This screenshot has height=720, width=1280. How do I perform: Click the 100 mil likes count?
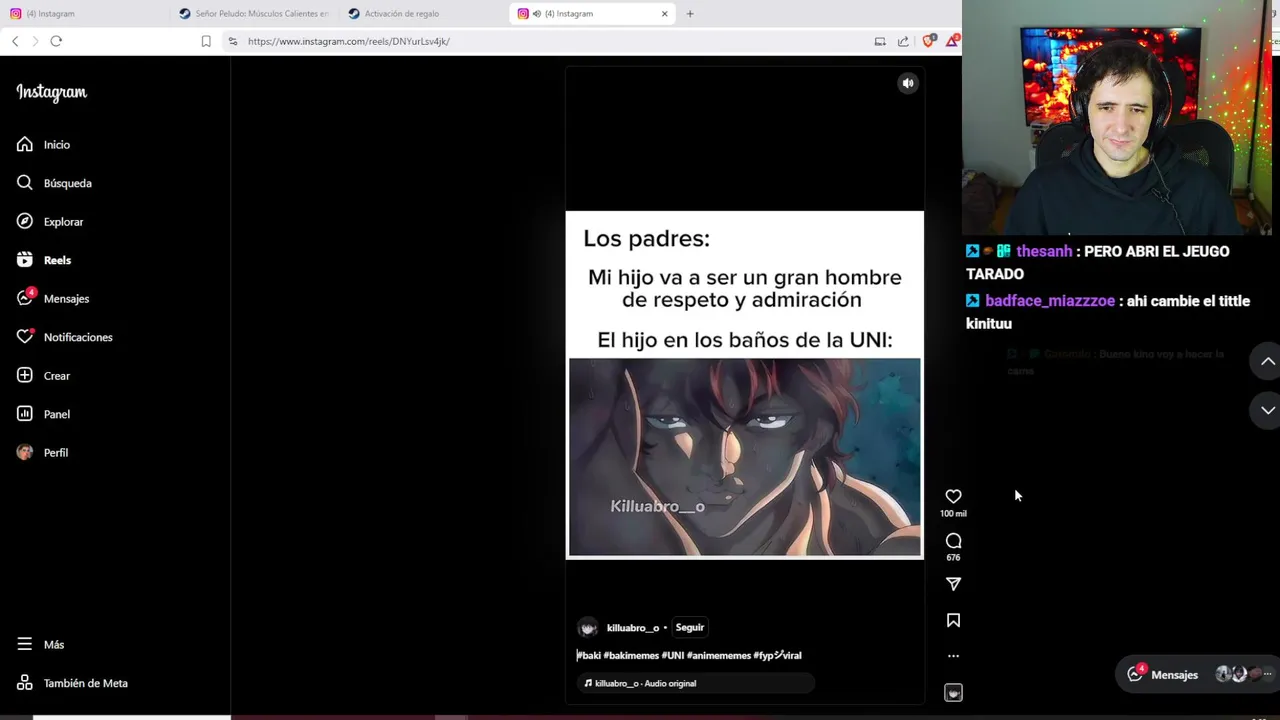point(953,514)
